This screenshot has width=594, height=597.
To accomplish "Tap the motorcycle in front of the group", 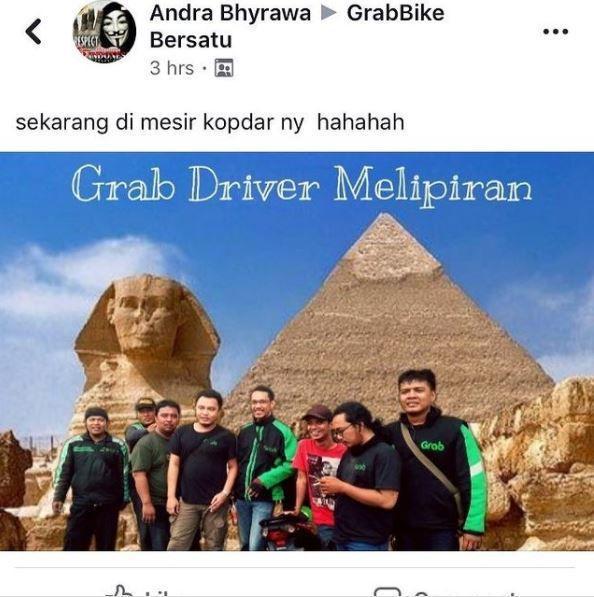I will (289, 531).
